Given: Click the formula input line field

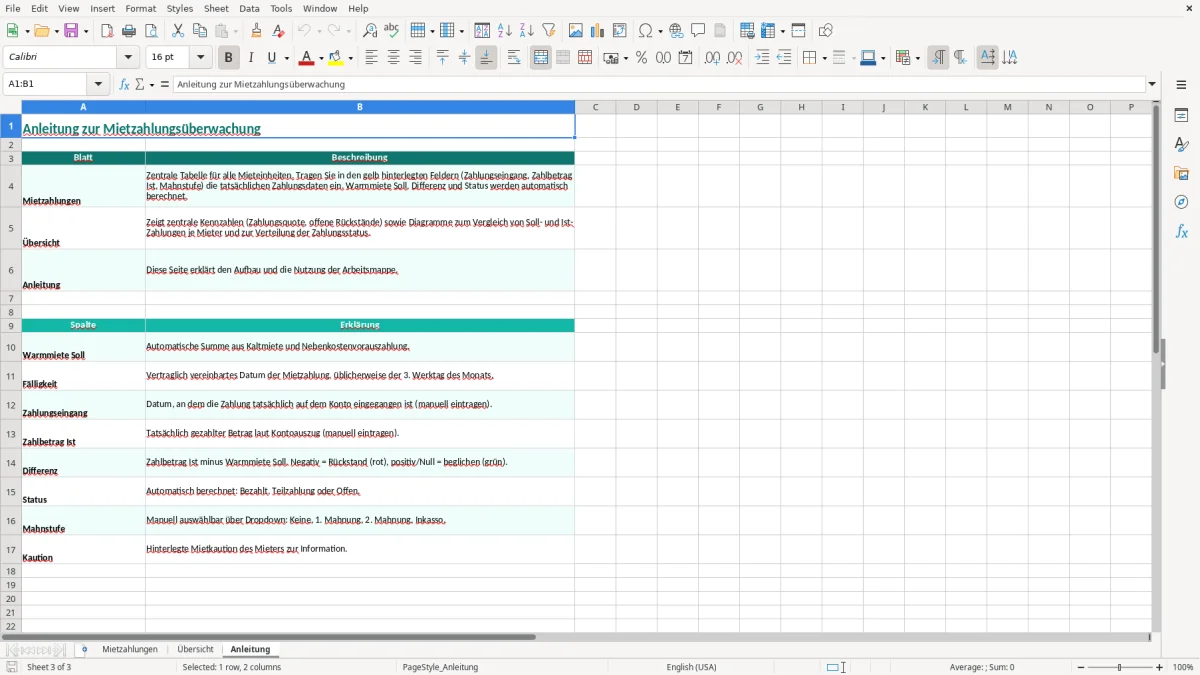Looking at the screenshot, I should (659, 85).
